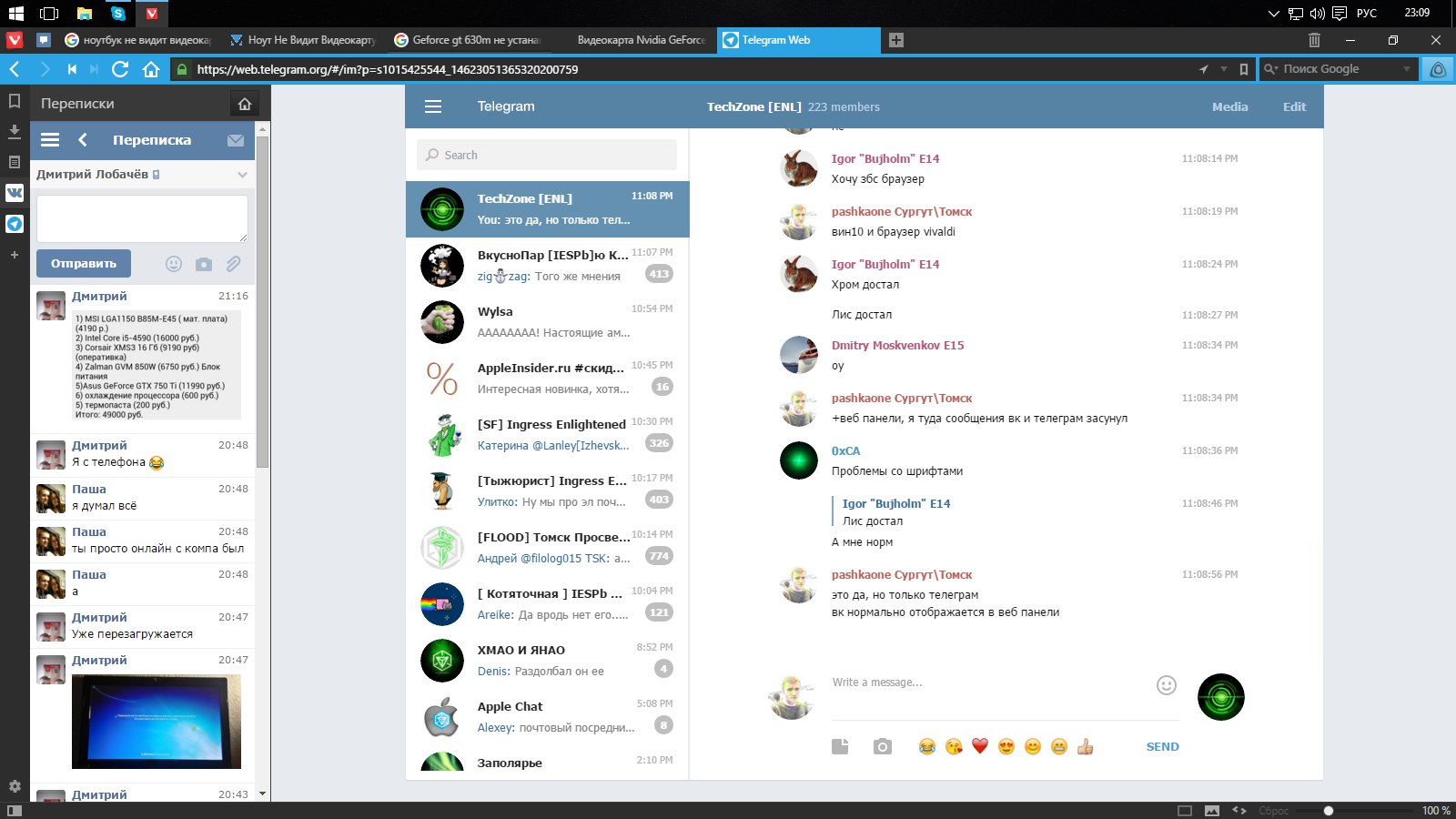Screen dimensions: 1456x819
Task: Open the Vivaldi notes panel
Action: [x=15, y=162]
